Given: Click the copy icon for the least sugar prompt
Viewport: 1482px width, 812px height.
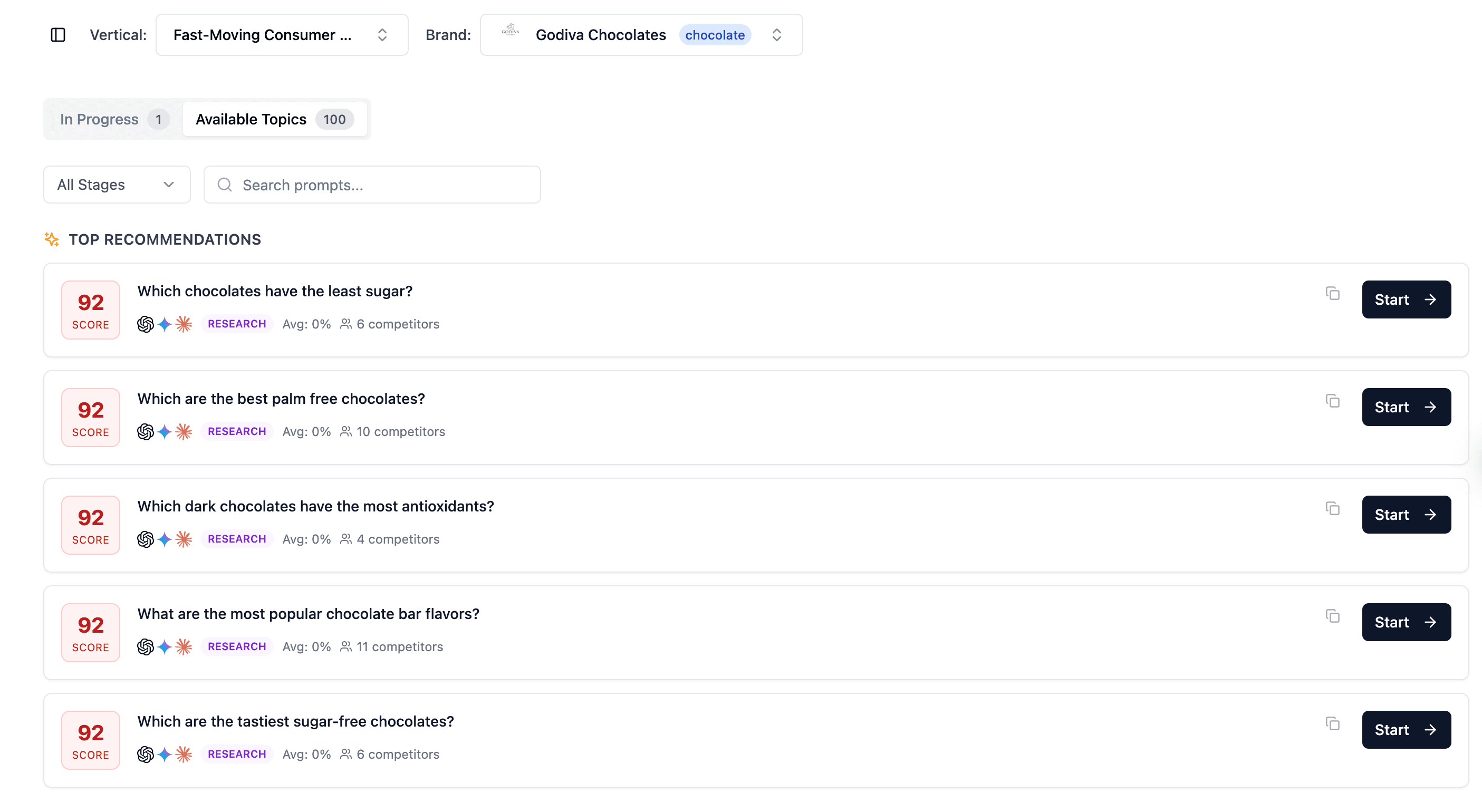Looking at the screenshot, I should click(x=1333, y=293).
